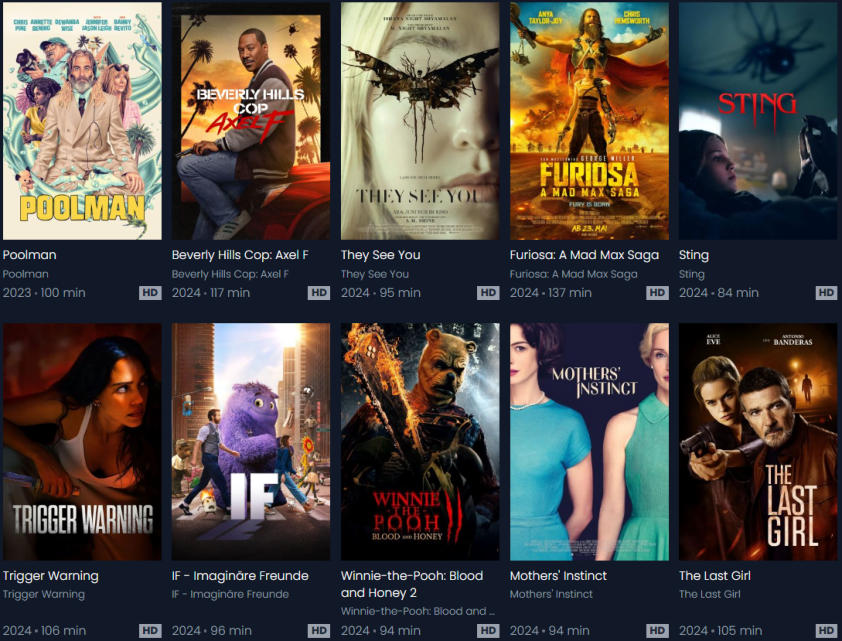Click the grey They See You subtitle

coord(375,274)
